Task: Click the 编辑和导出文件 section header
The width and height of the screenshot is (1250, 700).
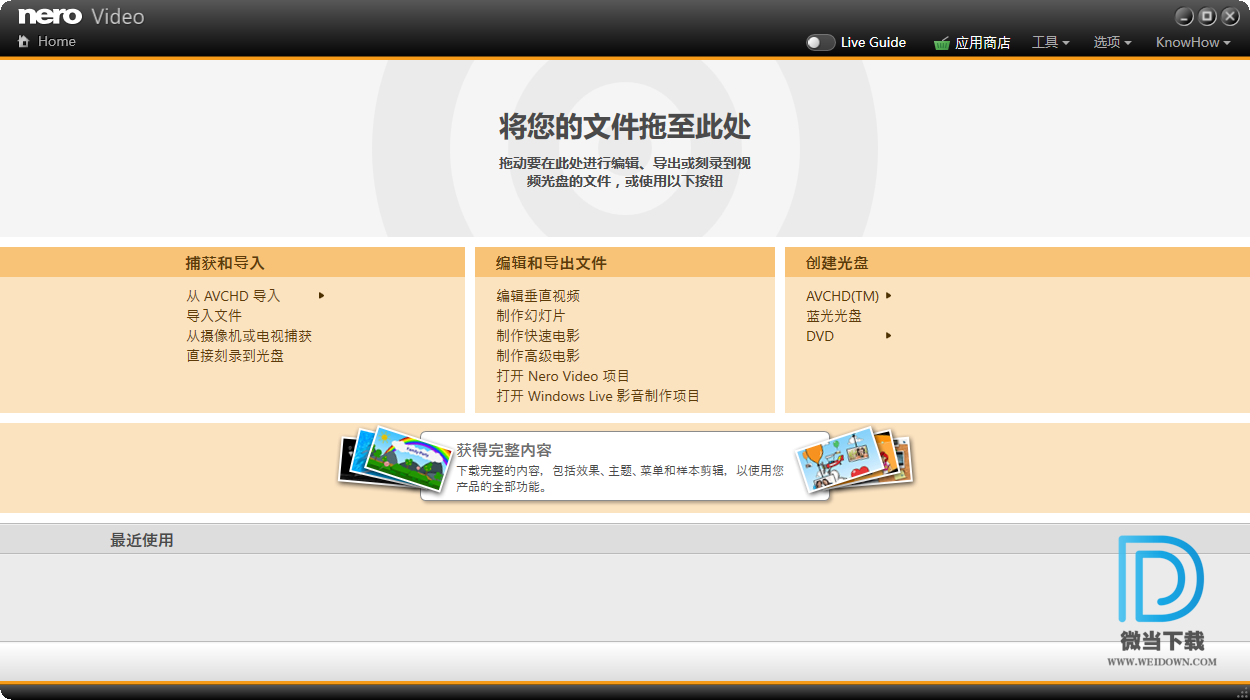Action: click(625, 263)
